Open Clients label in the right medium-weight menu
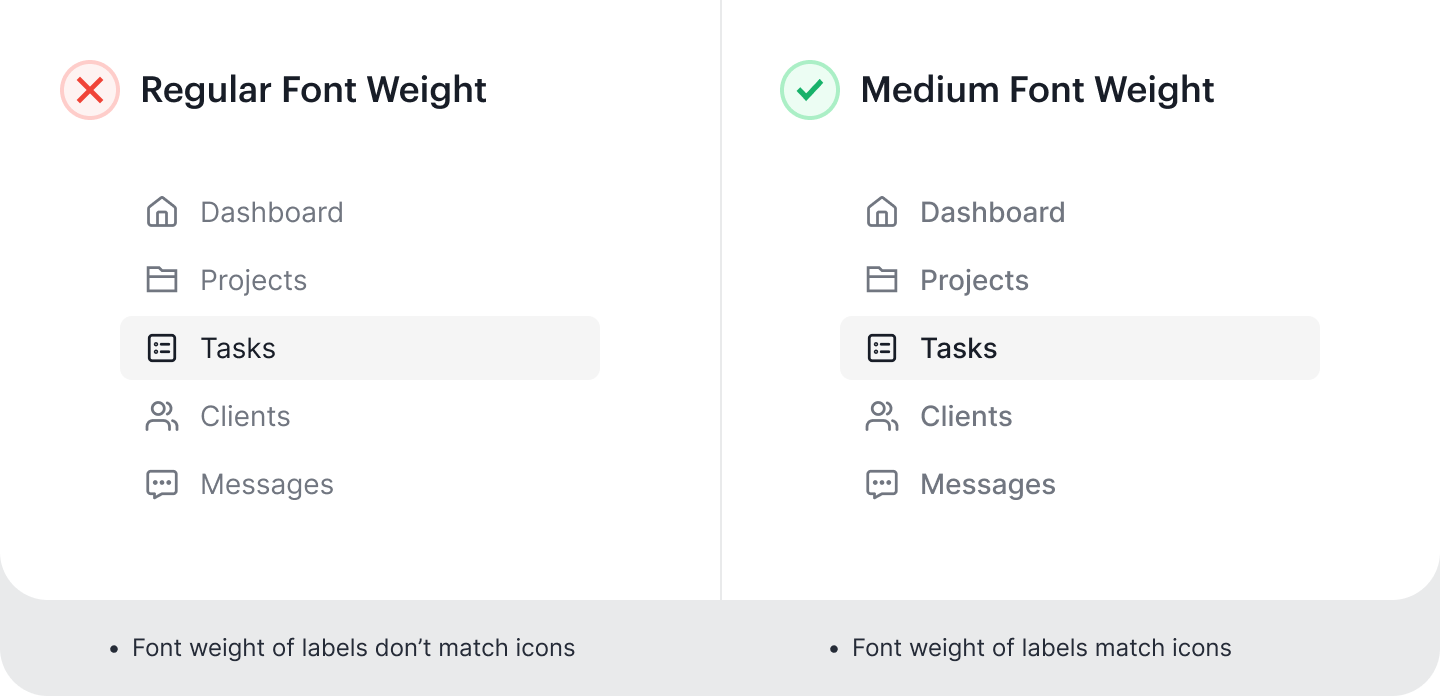The image size is (1440, 696). (x=966, y=416)
